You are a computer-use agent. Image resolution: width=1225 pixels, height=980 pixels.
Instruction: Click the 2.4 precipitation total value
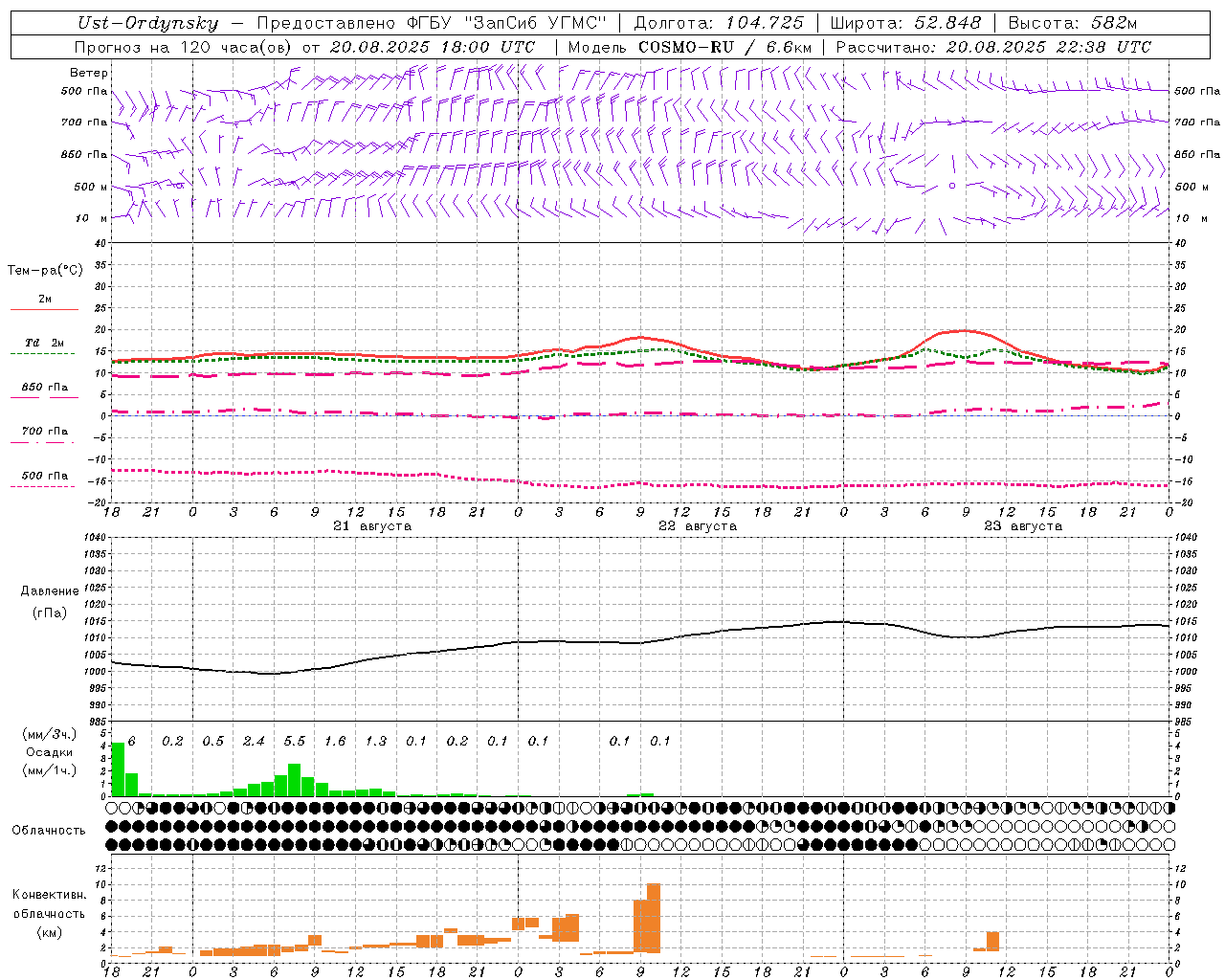(x=254, y=742)
